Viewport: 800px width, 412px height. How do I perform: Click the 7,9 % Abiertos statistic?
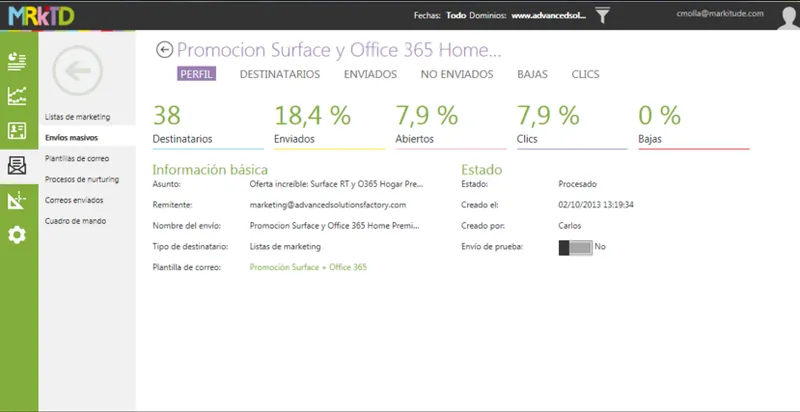tap(451, 126)
